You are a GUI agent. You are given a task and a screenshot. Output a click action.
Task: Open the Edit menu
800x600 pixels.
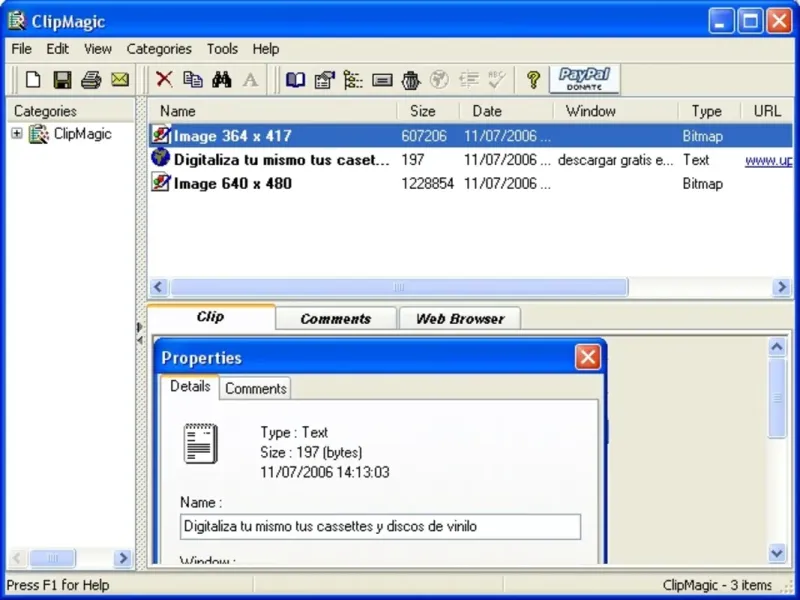coord(57,49)
